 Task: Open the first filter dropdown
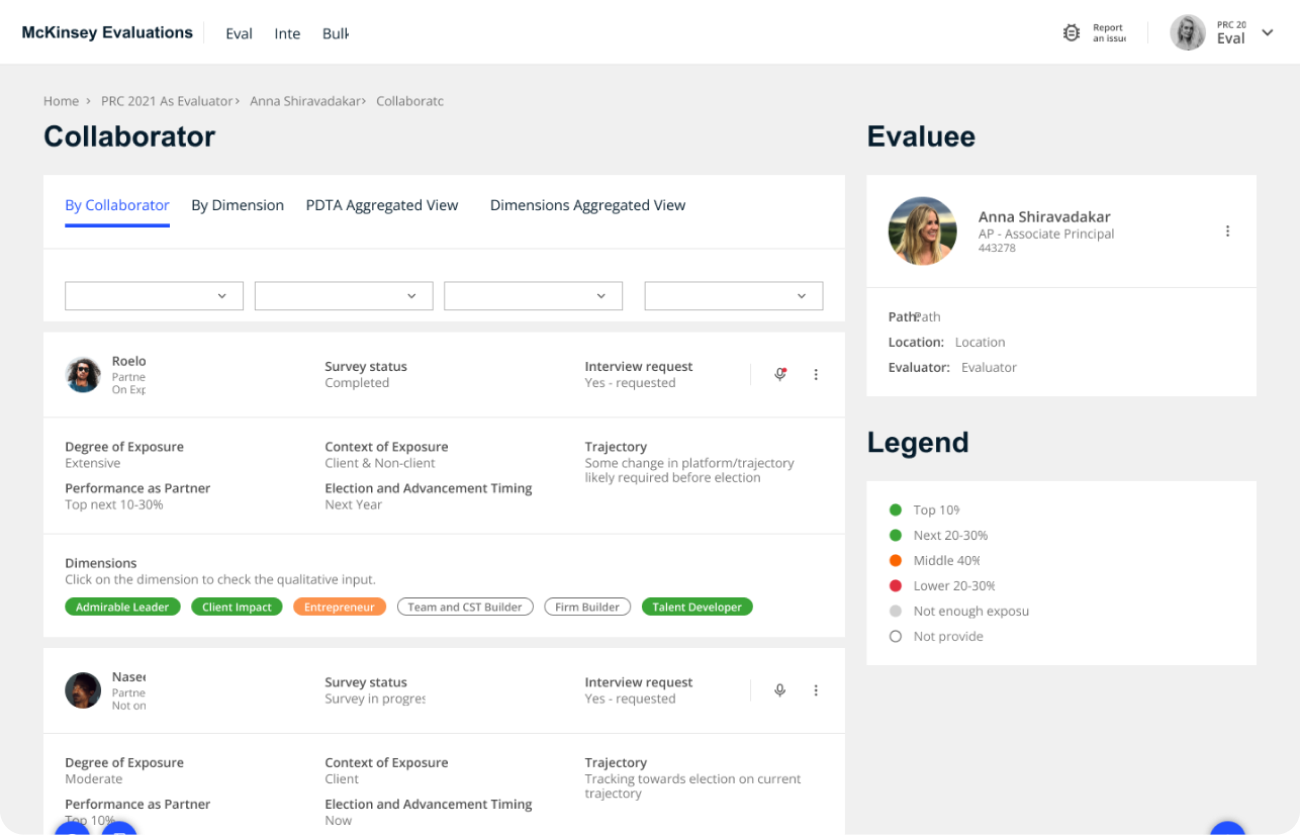(x=154, y=296)
